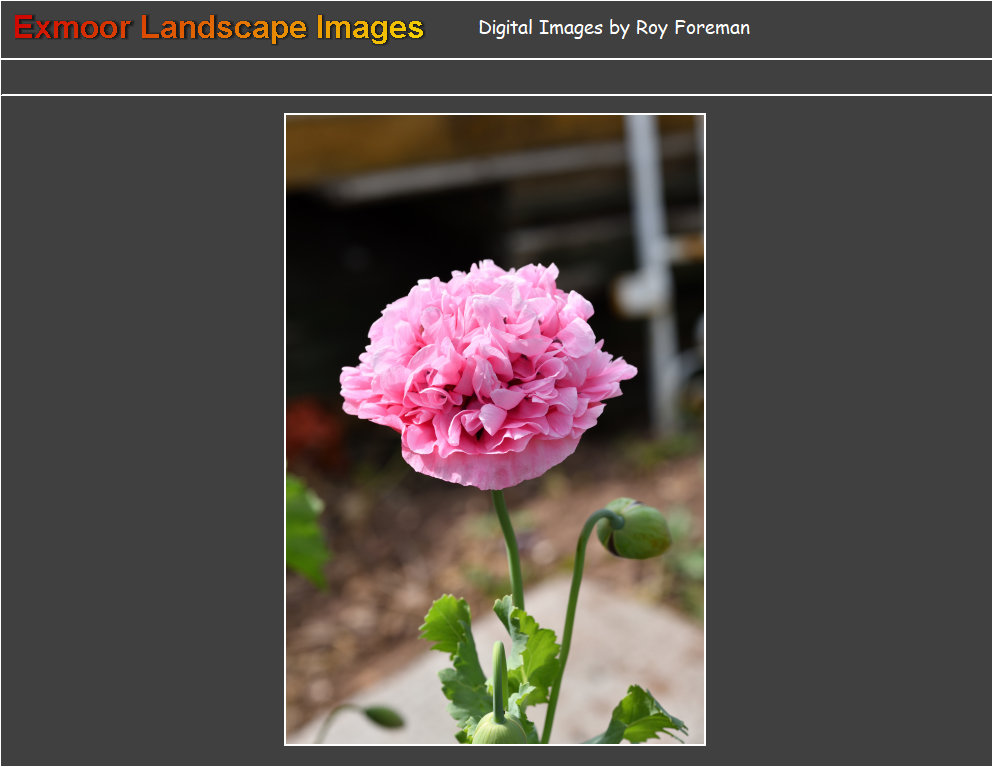Click the small drooping bud at photo's bottom left
993x767 pixels.
(x=383, y=715)
